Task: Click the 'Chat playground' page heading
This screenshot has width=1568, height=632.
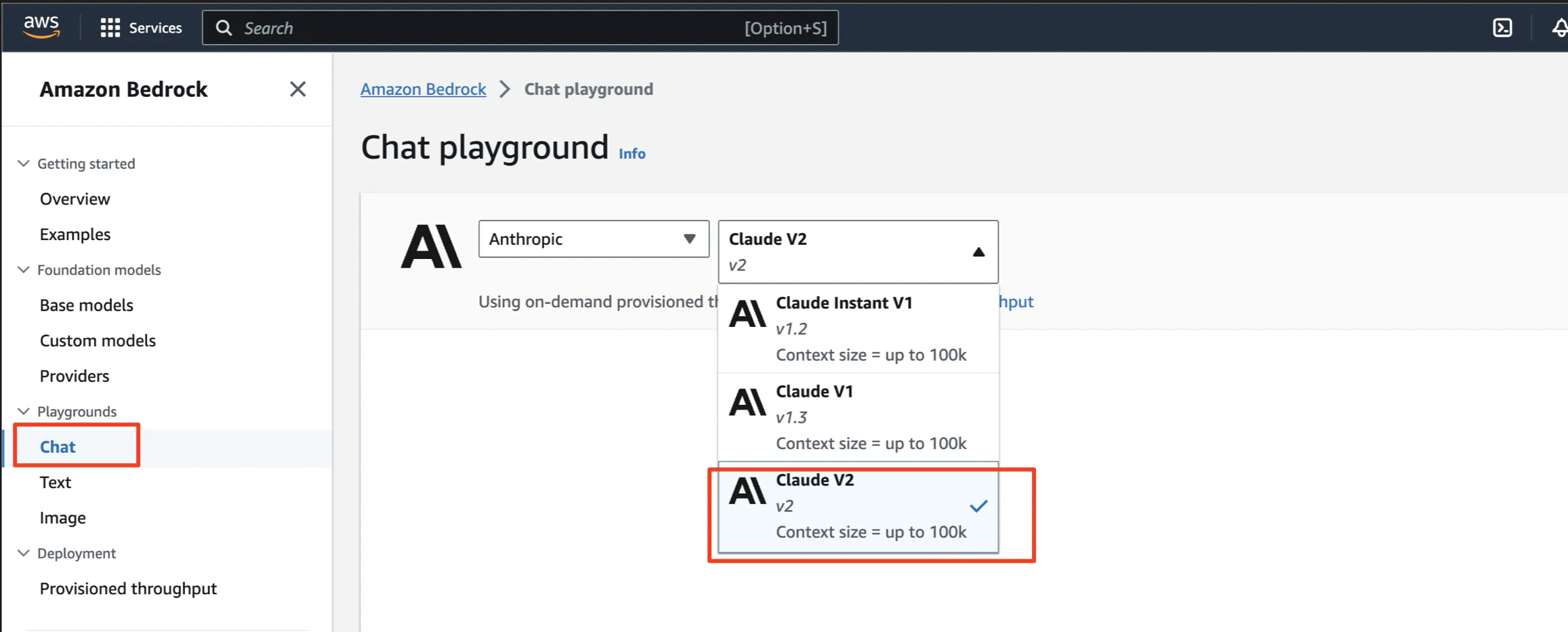Action: [484, 147]
